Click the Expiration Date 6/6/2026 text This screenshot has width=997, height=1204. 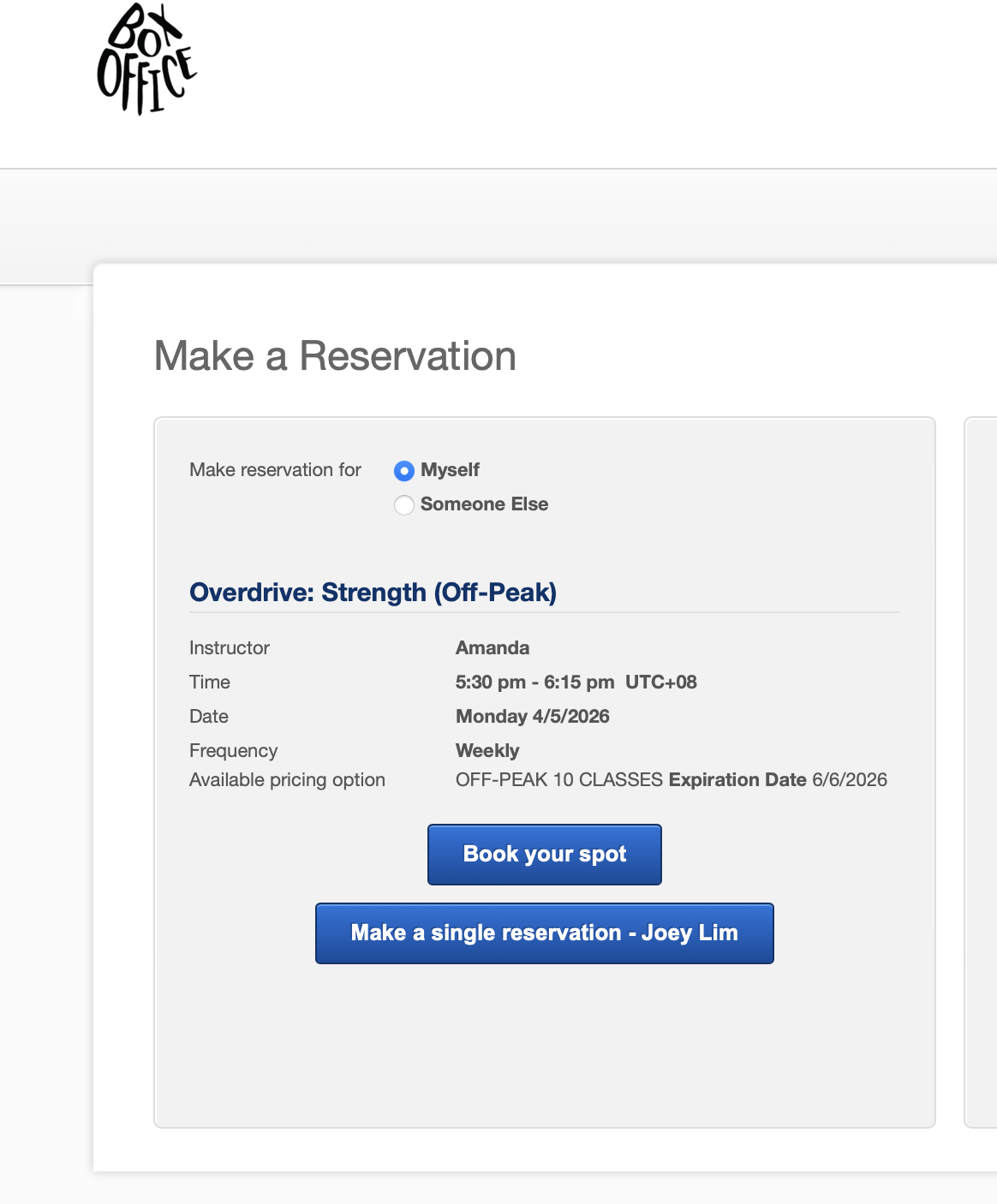pyautogui.click(x=778, y=780)
